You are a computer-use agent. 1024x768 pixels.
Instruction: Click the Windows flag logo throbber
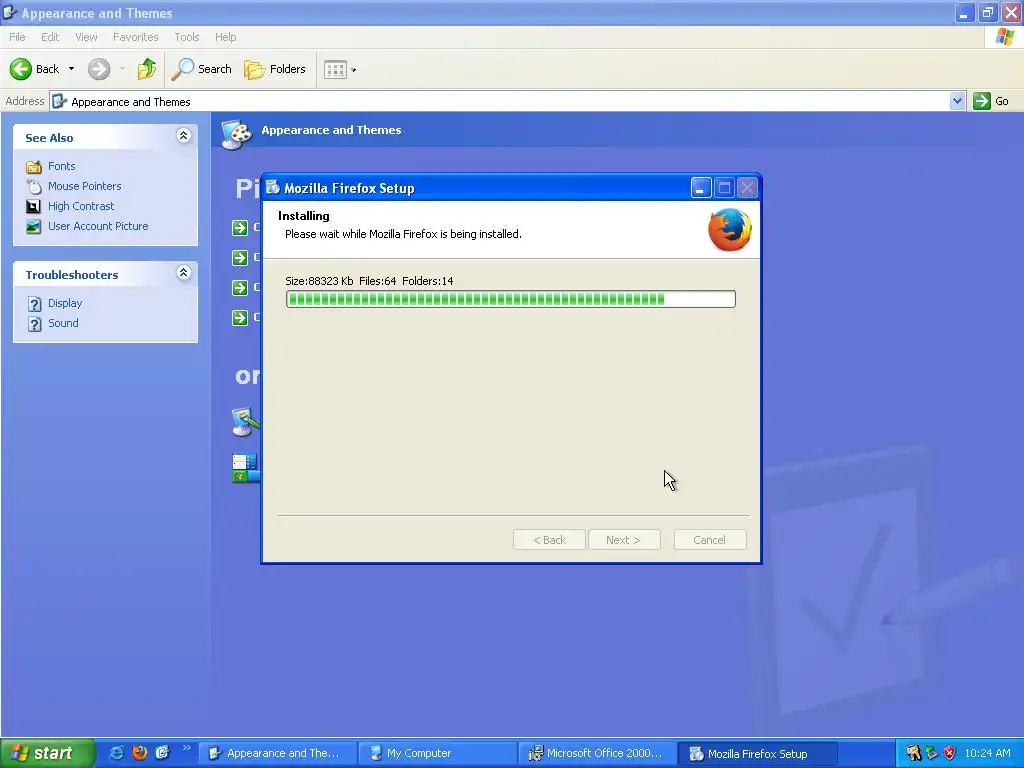1004,37
